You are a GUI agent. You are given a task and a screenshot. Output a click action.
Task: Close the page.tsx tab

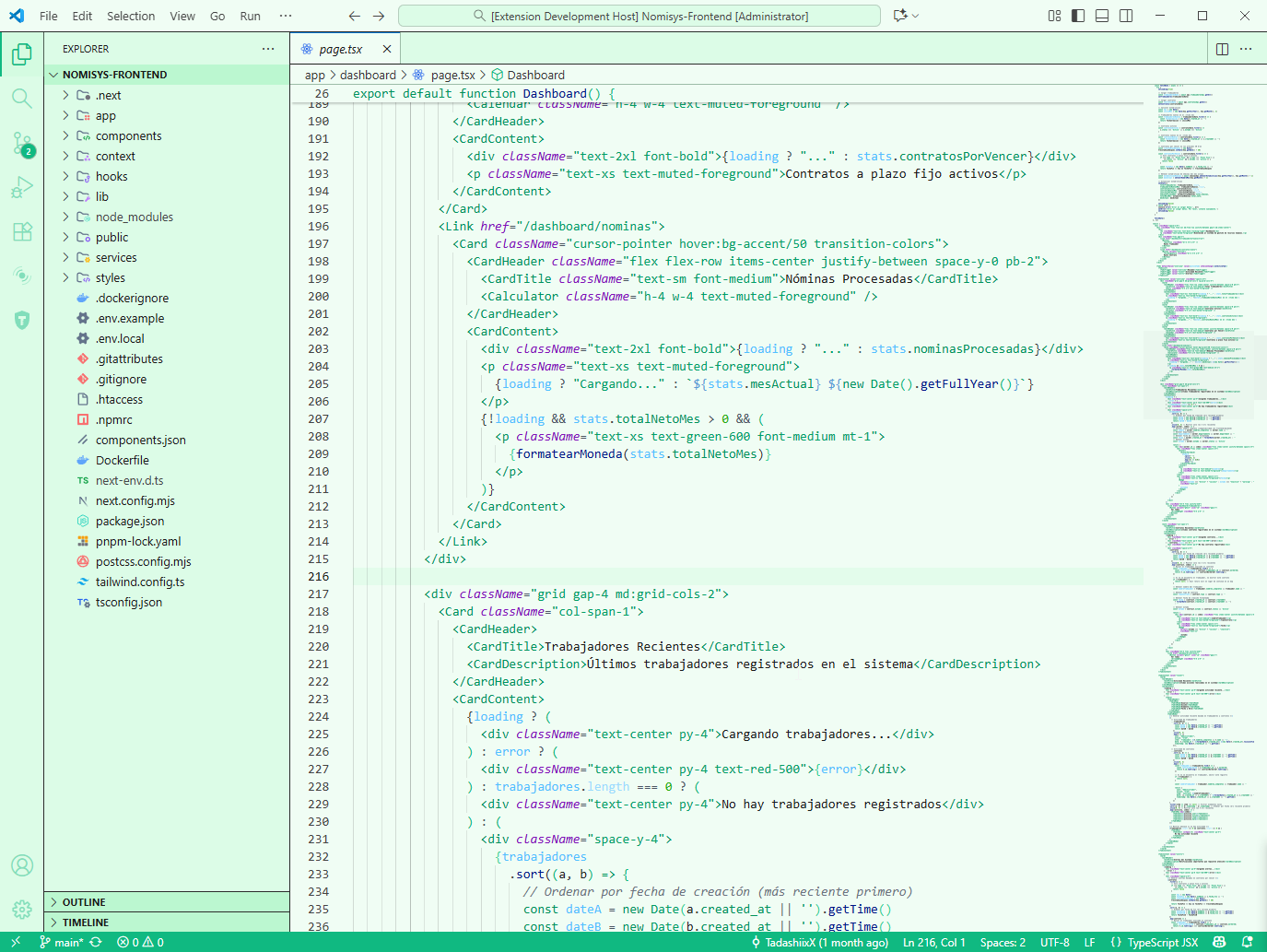click(387, 49)
